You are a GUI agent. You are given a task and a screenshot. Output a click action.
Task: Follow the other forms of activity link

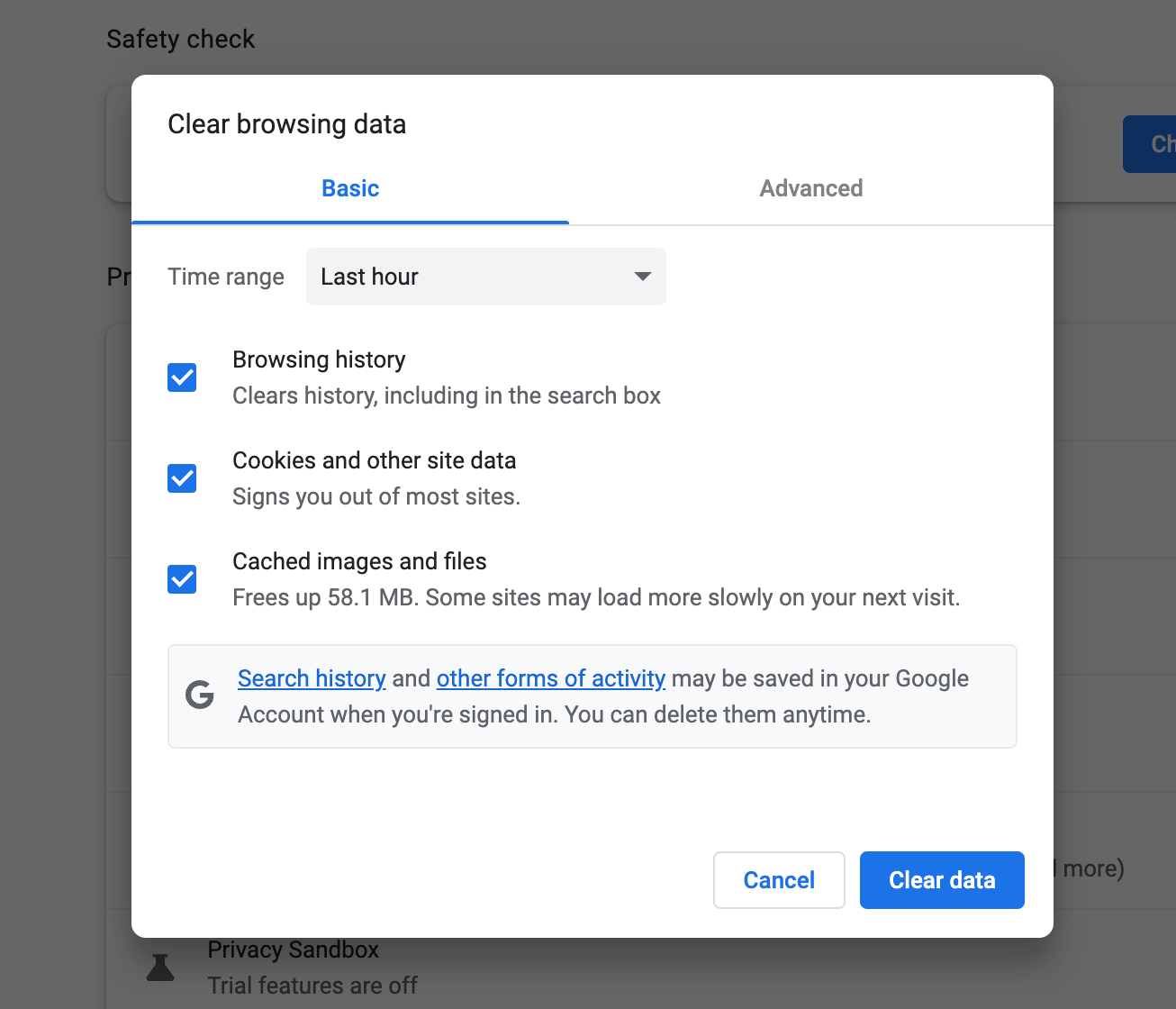tap(550, 678)
